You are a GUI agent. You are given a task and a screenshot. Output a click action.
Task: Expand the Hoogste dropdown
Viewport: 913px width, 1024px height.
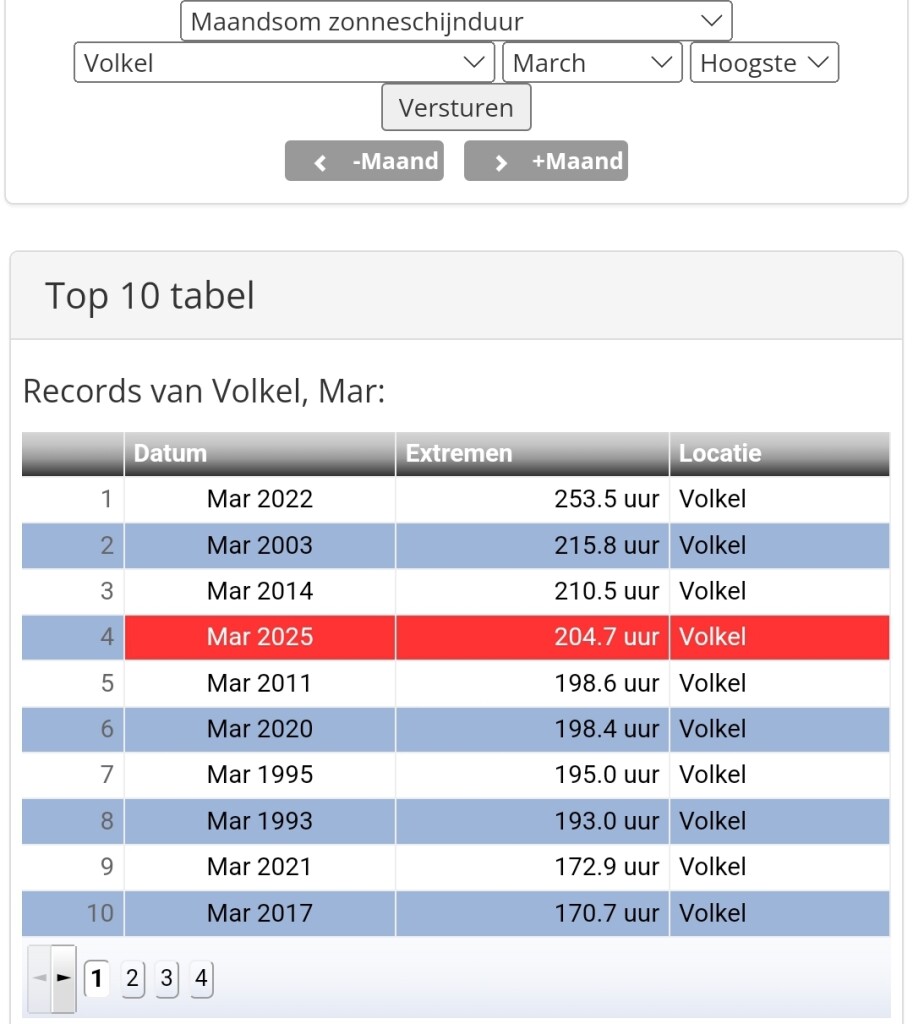[764, 63]
